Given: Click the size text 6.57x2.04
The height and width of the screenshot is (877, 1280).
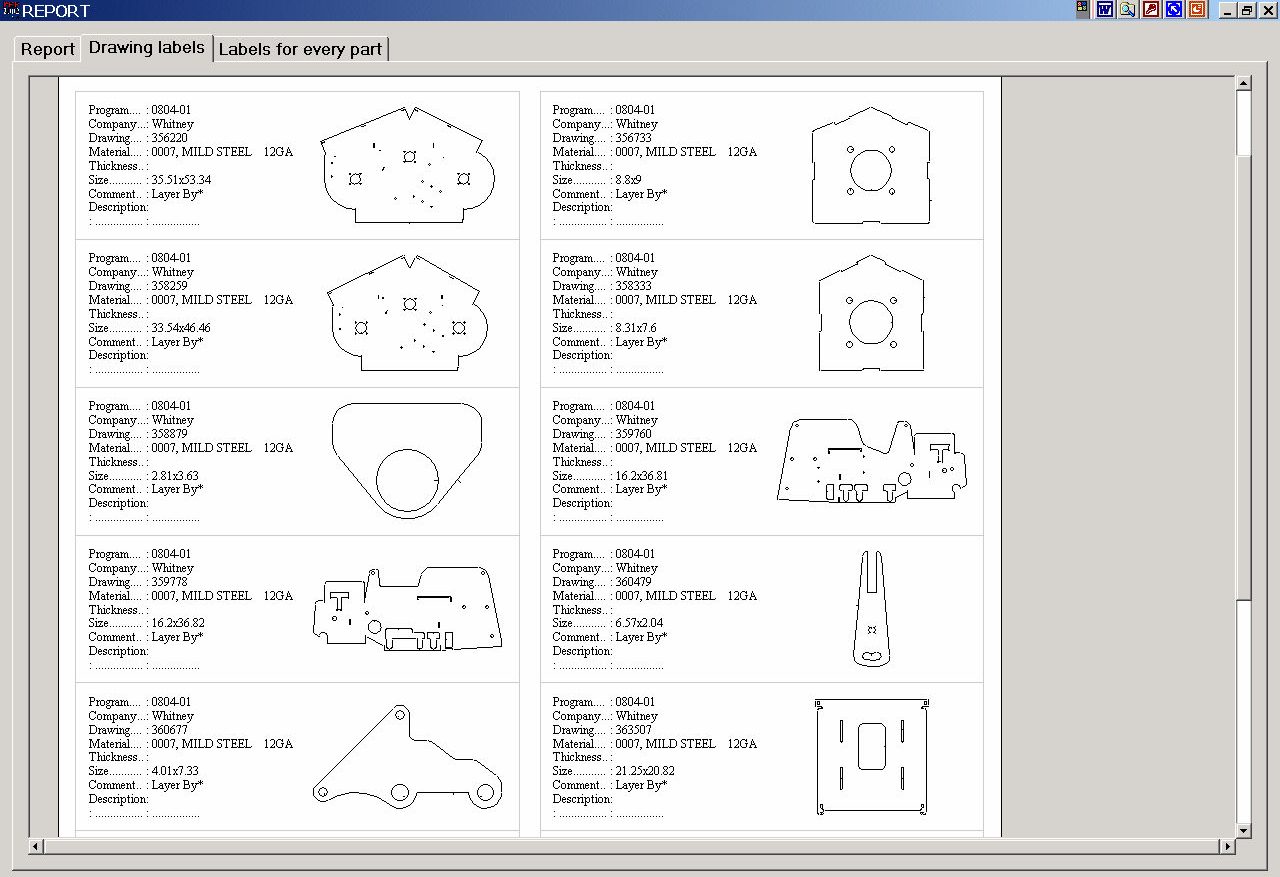Looking at the screenshot, I should pos(639,623).
